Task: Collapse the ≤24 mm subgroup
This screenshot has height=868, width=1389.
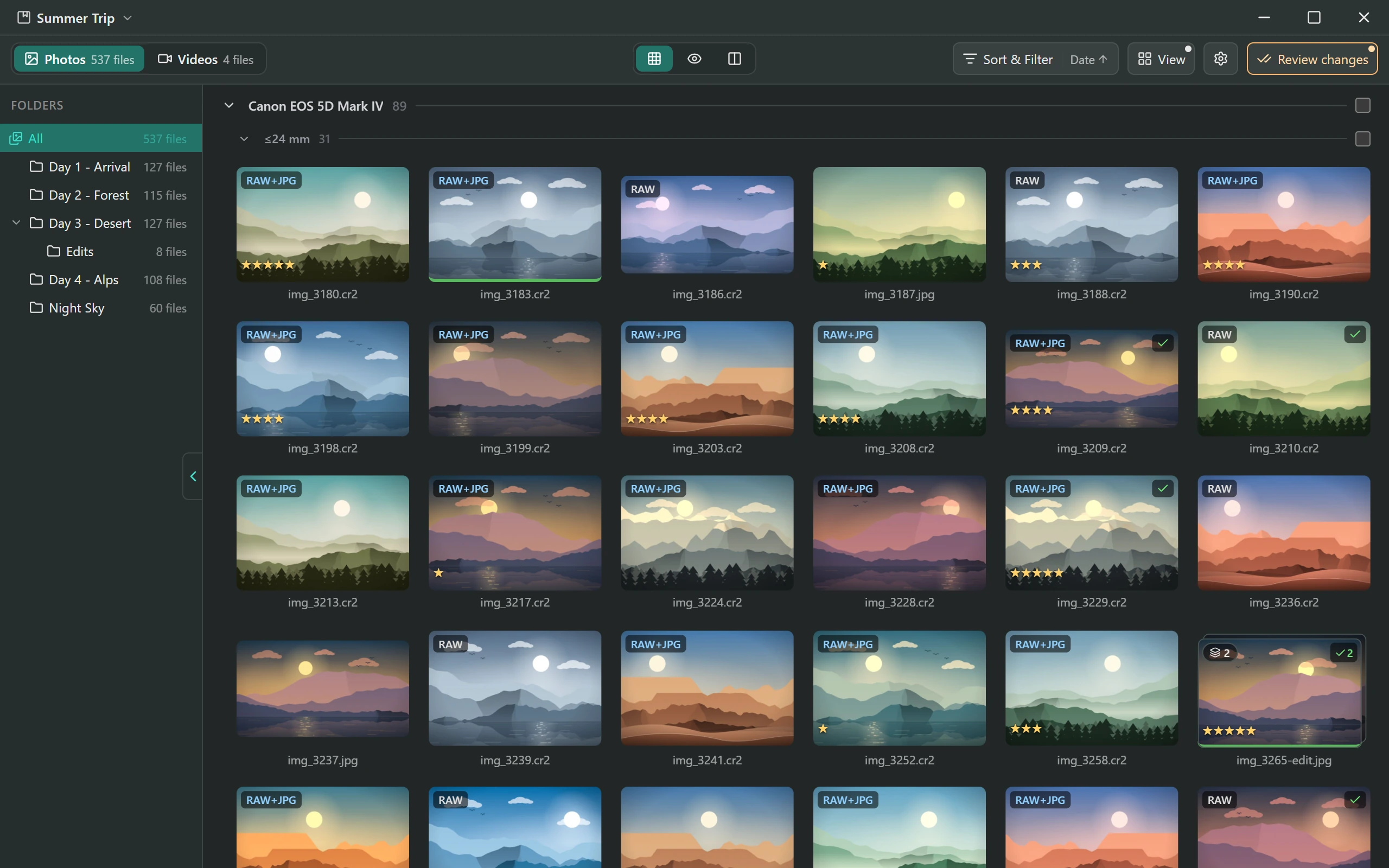Action: coord(244,139)
